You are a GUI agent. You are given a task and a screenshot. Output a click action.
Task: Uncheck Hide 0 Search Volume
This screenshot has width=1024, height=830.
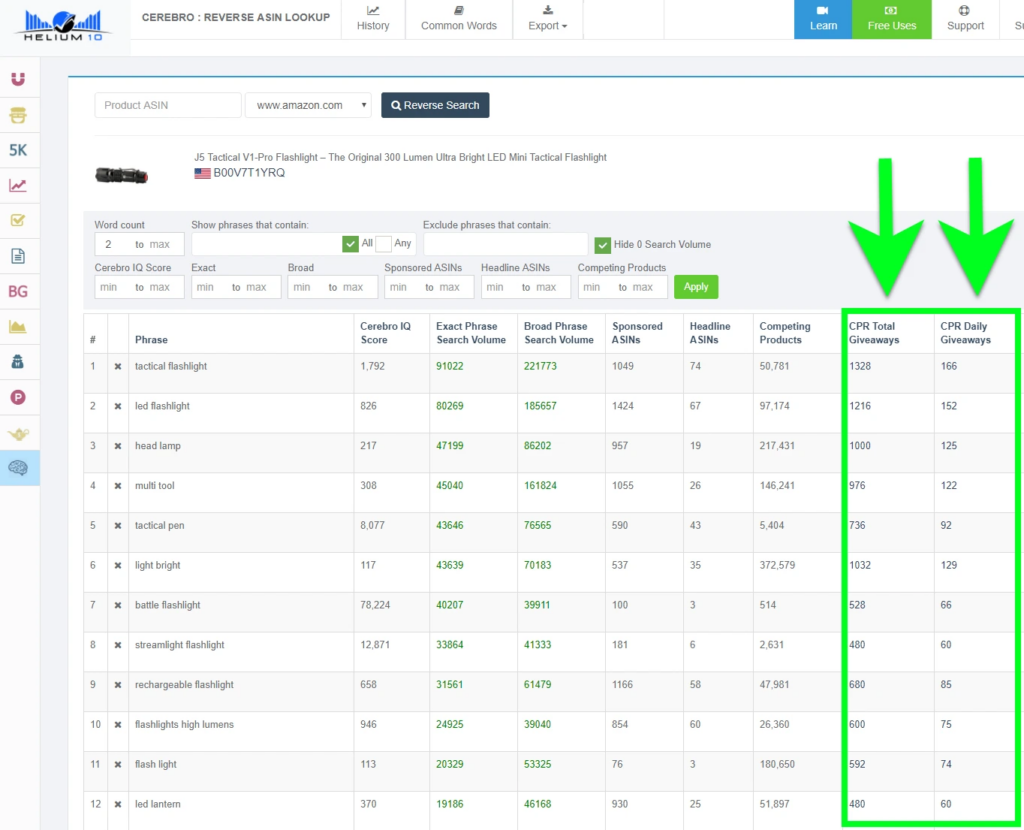pyautogui.click(x=602, y=245)
